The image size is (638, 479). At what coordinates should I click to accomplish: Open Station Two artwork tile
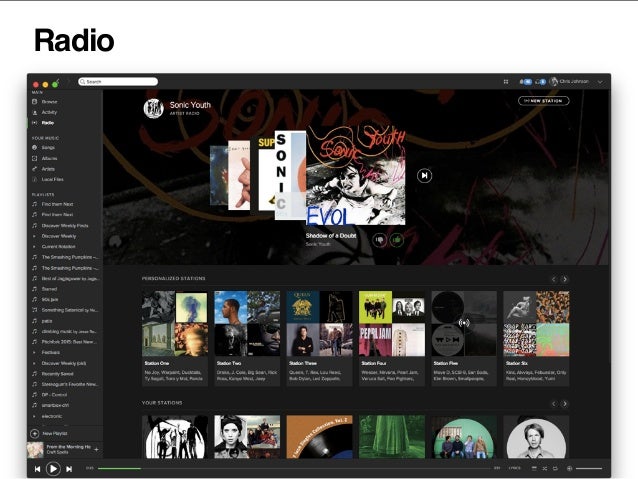(x=247, y=324)
